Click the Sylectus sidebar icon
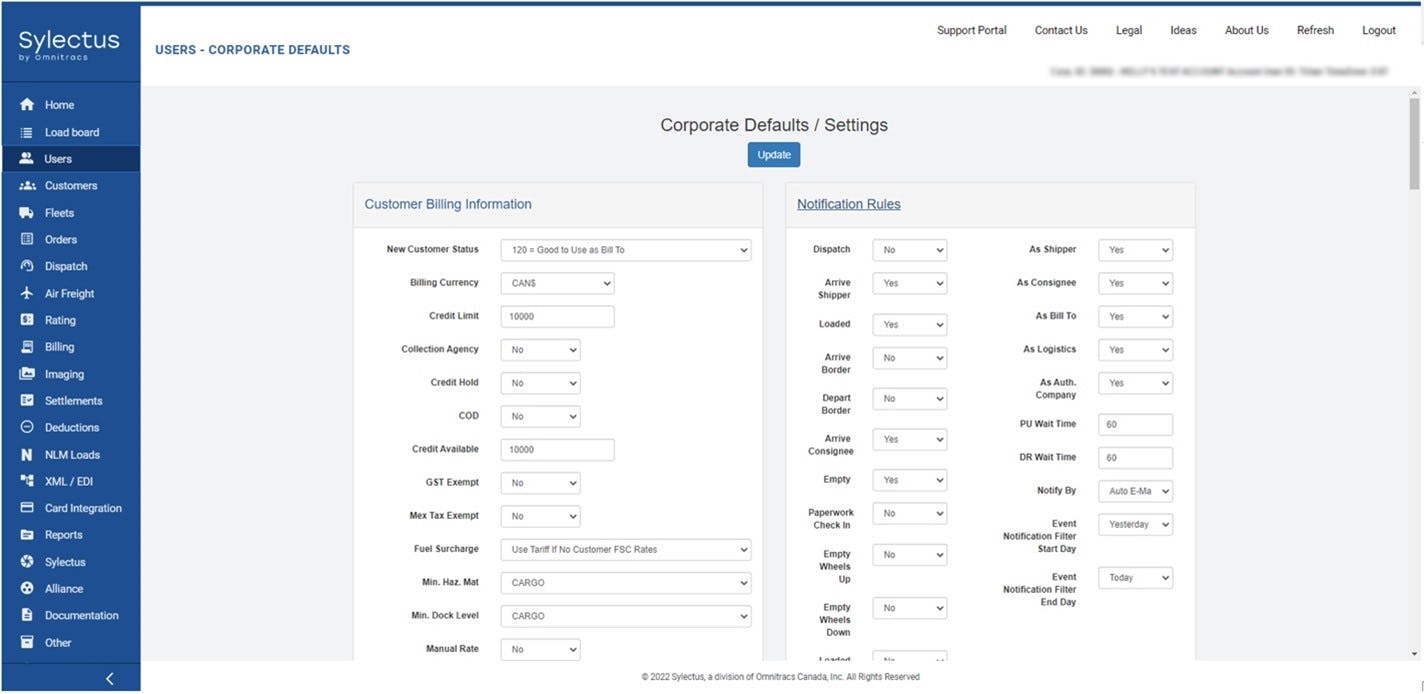1424x694 pixels. pos(27,562)
